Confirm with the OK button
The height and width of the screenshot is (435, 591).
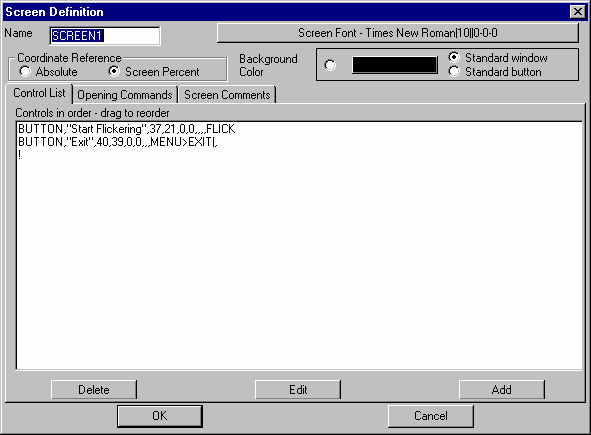click(x=160, y=416)
